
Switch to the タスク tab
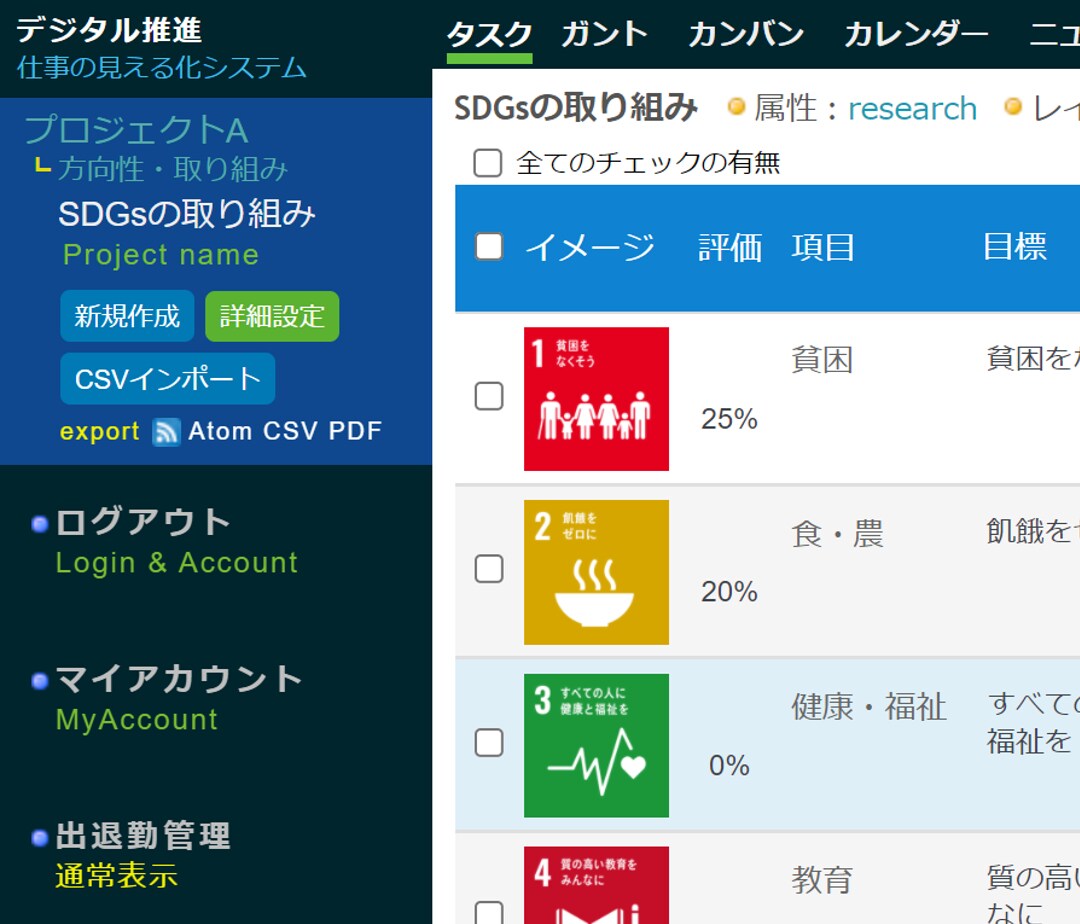490,34
